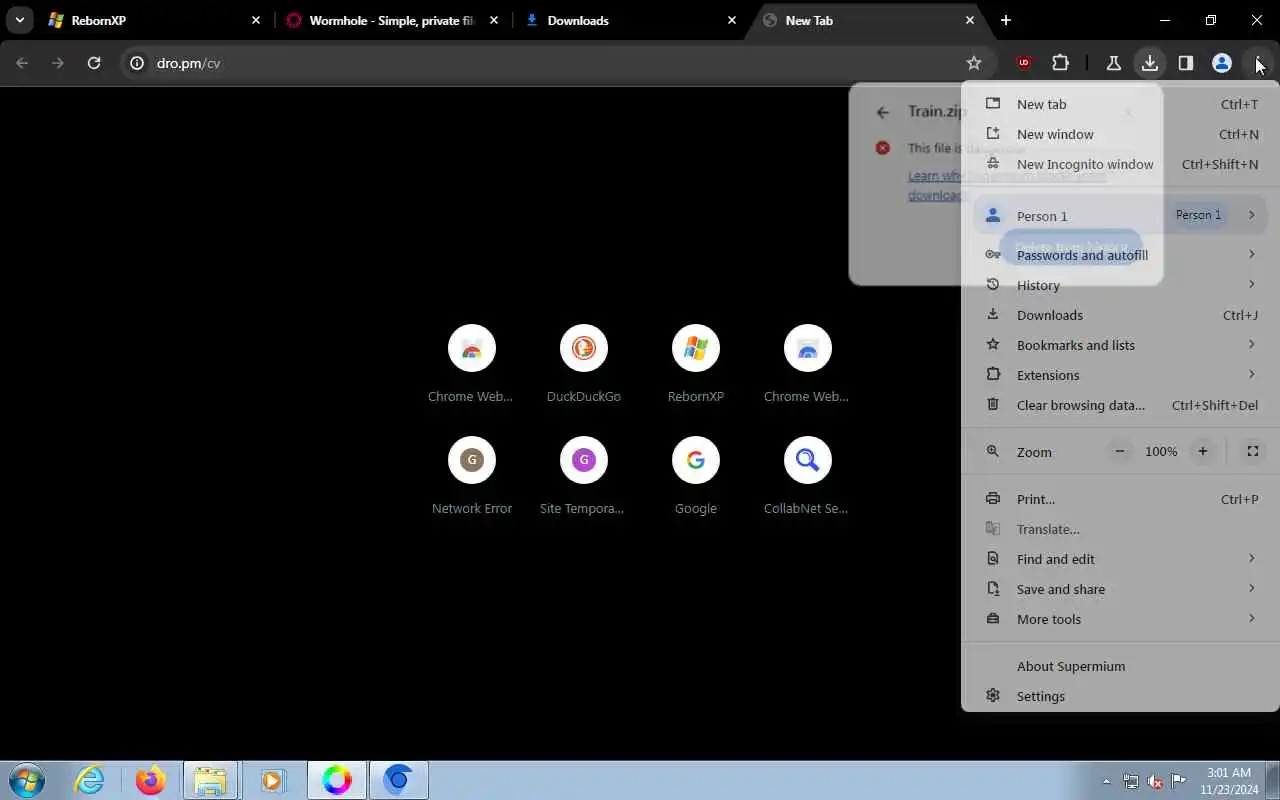
Task: Open File Explorer from taskbar
Action: pyautogui.click(x=210, y=780)
